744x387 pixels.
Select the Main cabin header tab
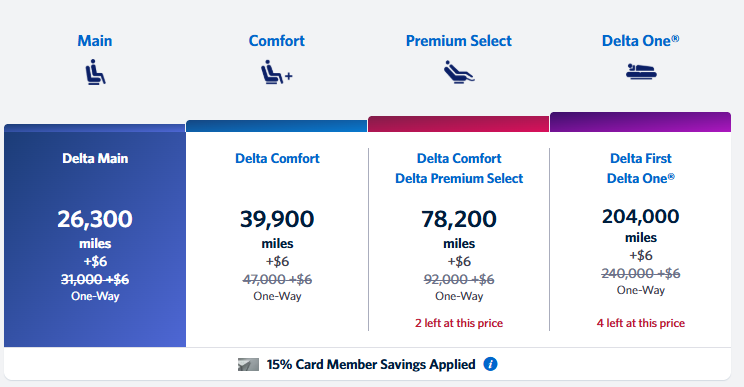coord(95,41)
